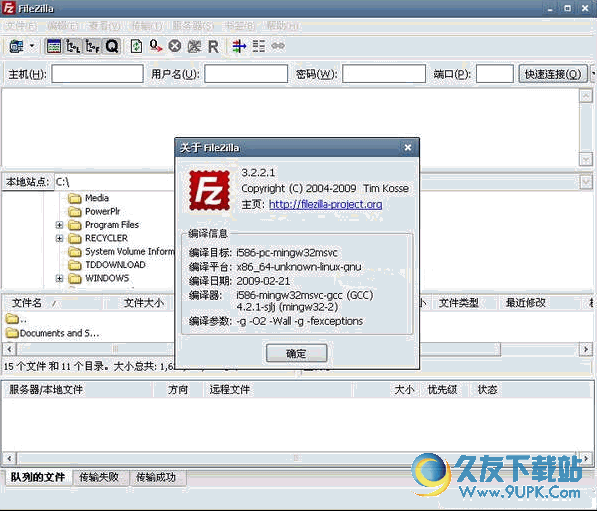Toggle directory comparison icon

pos(259,46)
